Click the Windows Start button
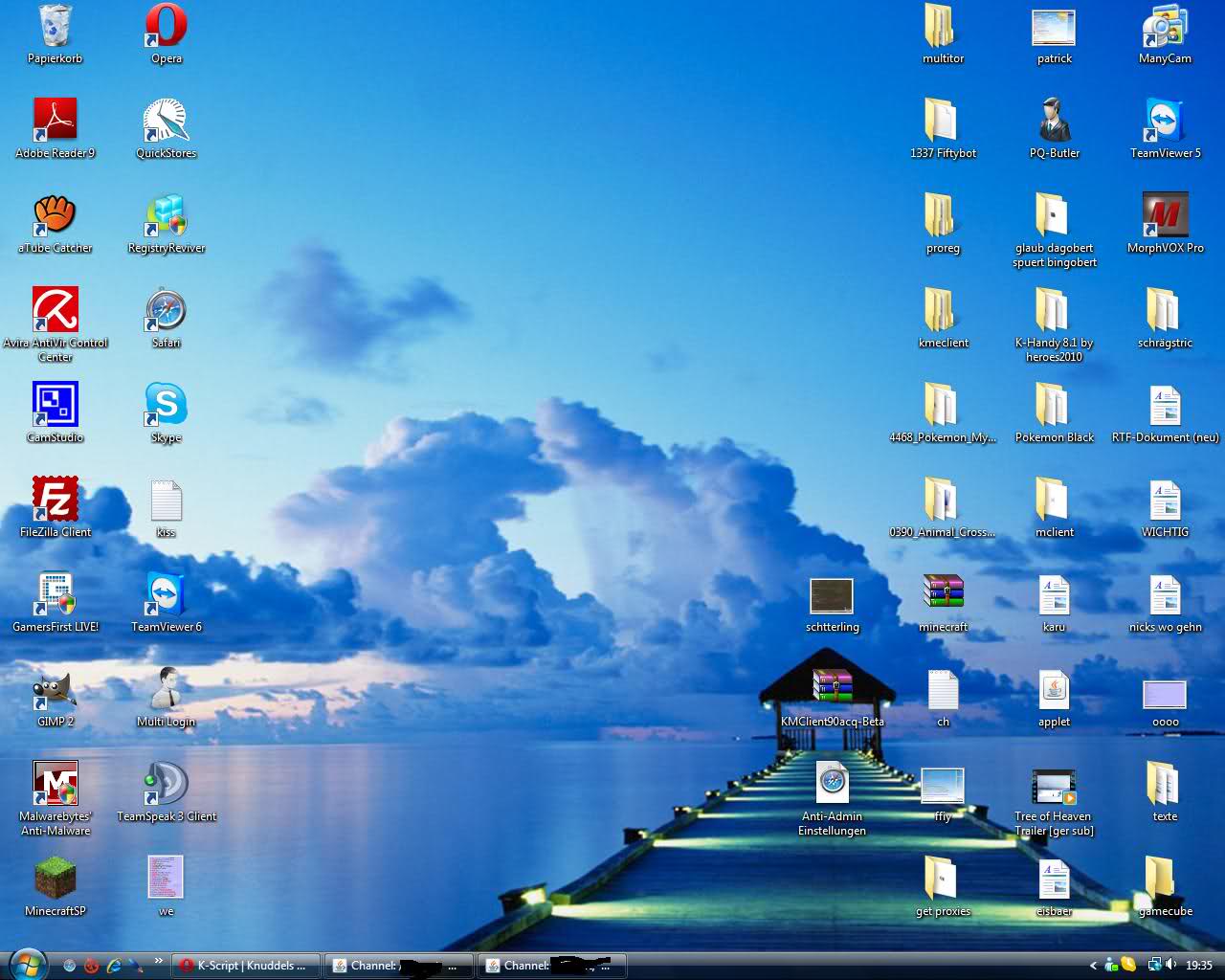The image size is (1225, 980). click(27, 964)
